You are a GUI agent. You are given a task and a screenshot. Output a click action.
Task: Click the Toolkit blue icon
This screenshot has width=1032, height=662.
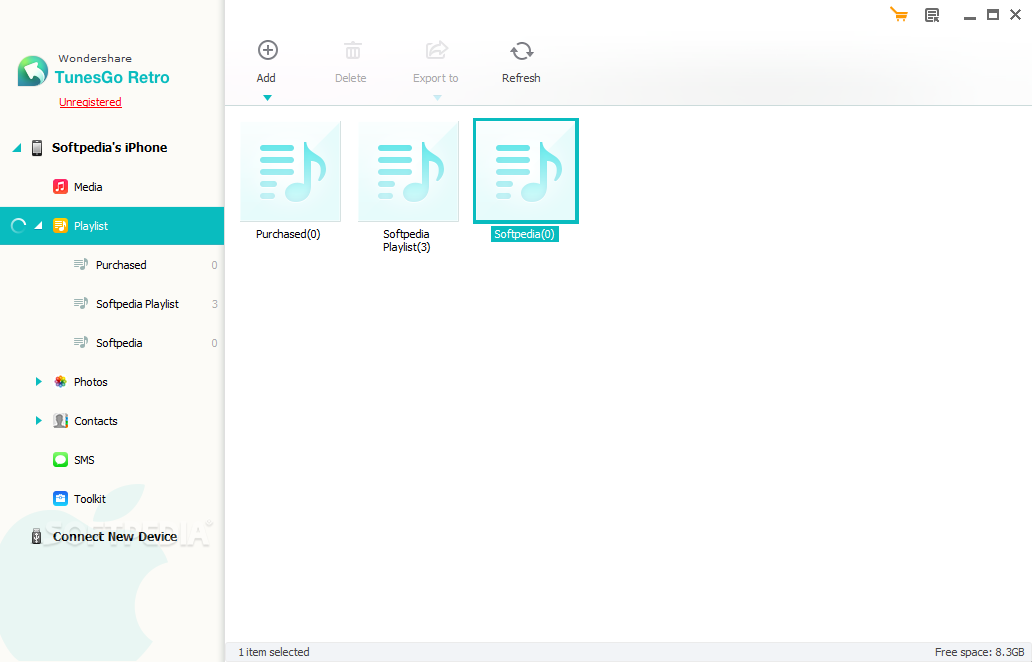61,498
